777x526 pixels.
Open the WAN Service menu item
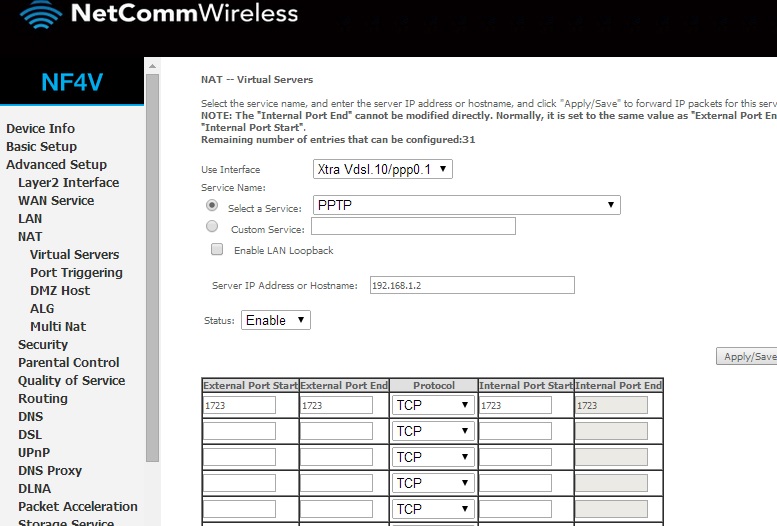pos(56,200)
